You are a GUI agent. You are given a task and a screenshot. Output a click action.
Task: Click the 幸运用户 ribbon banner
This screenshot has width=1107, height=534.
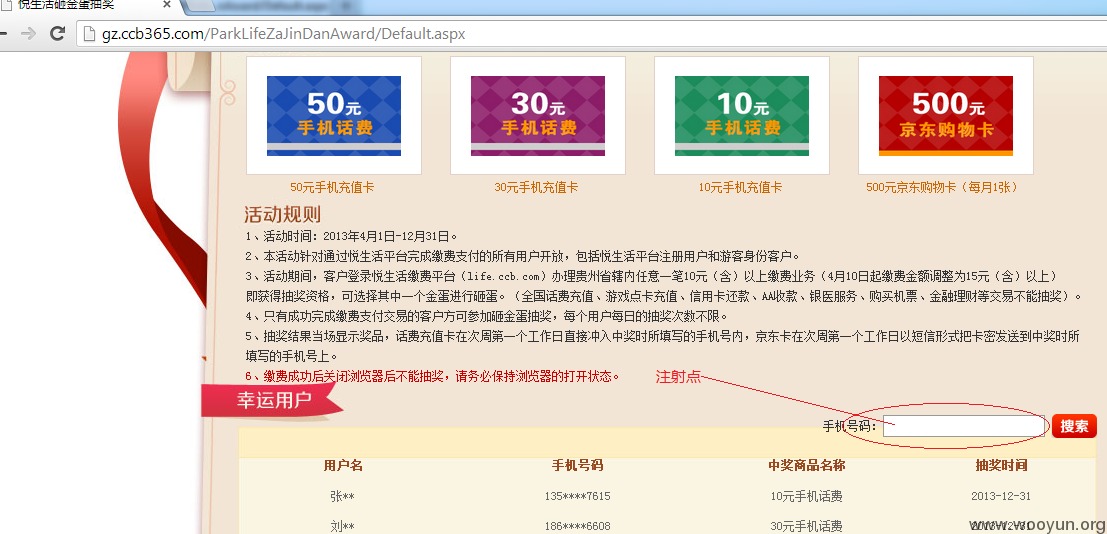(272, 400)
